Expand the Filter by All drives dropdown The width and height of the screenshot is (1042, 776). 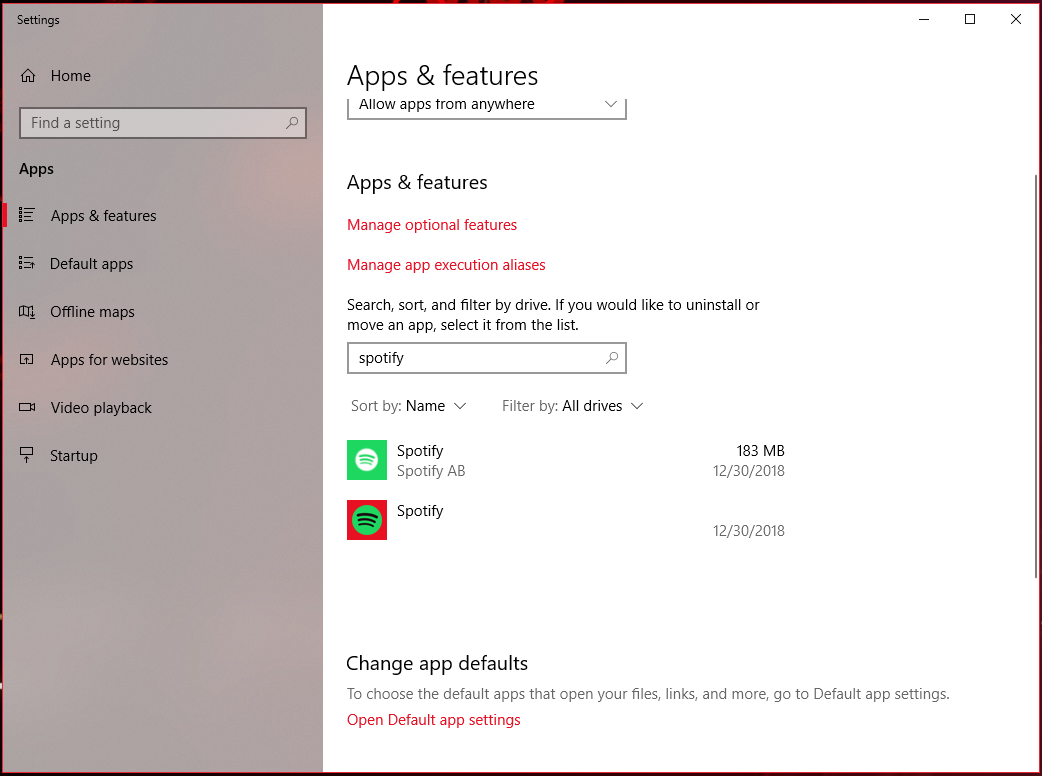[573, 406]
